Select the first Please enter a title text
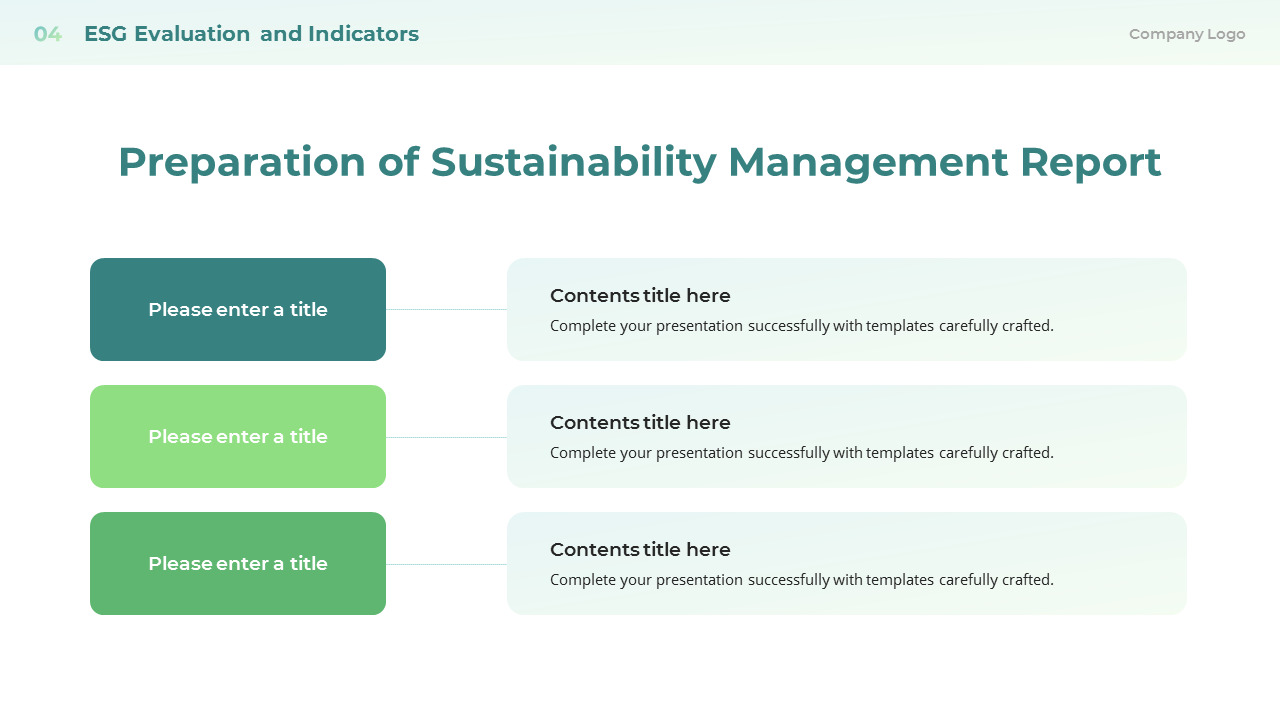 [237, 310]
